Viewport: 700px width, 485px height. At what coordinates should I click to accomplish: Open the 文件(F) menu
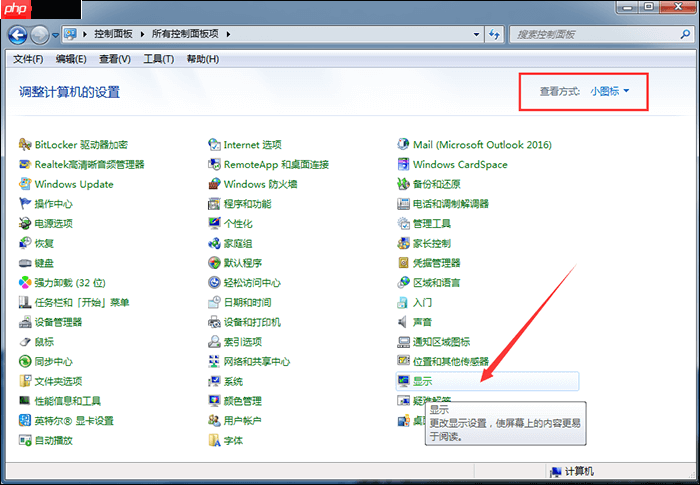[28, 59]
